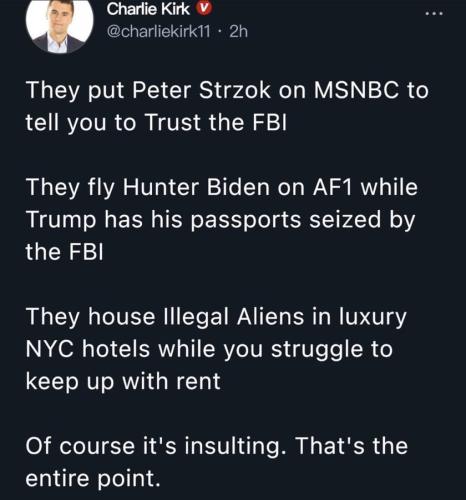
Task: Click the line 'NYC hotels while you struggle to'
Action: point(209,349)
